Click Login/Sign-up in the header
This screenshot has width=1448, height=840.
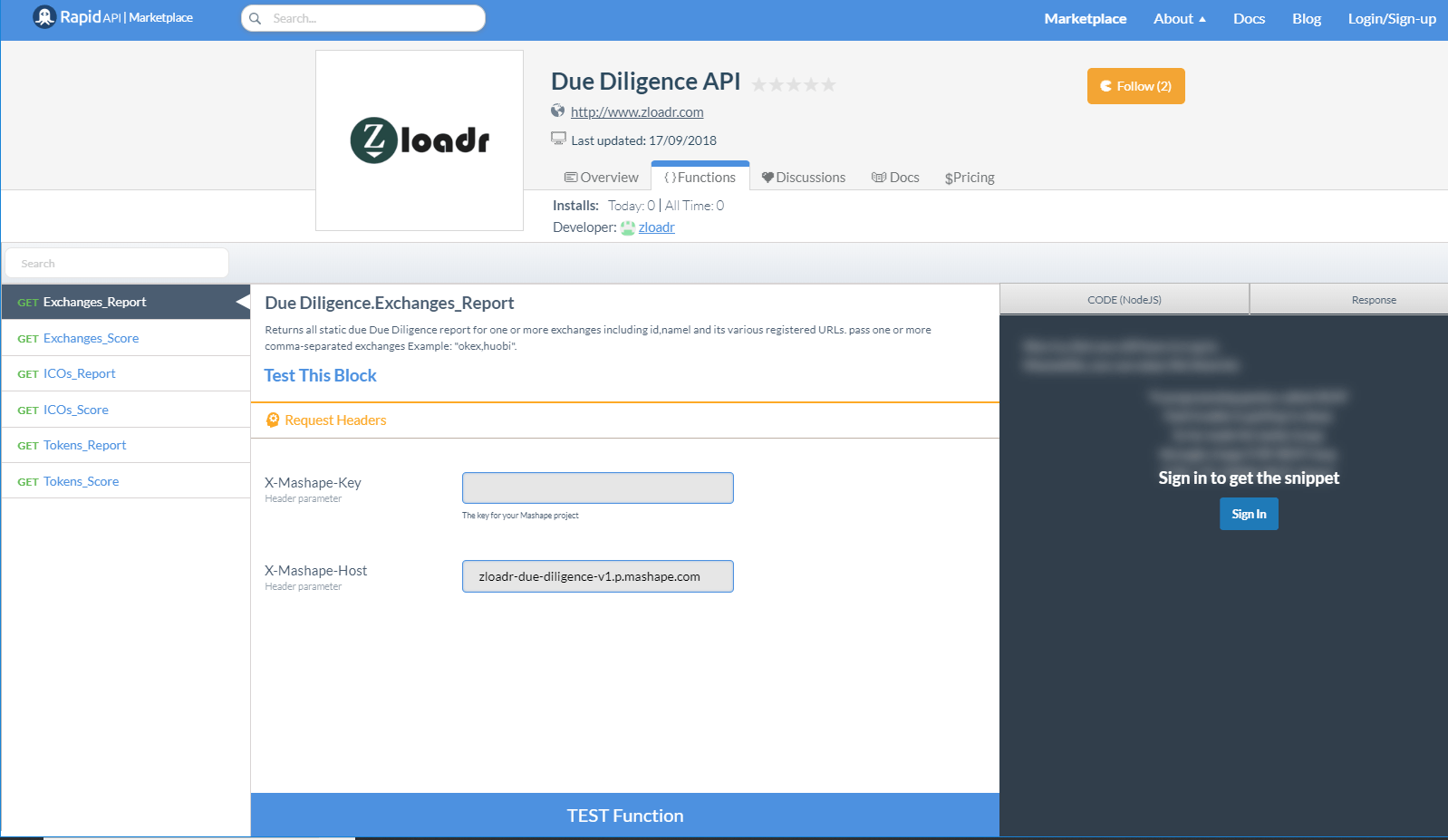pos(1392,18)
